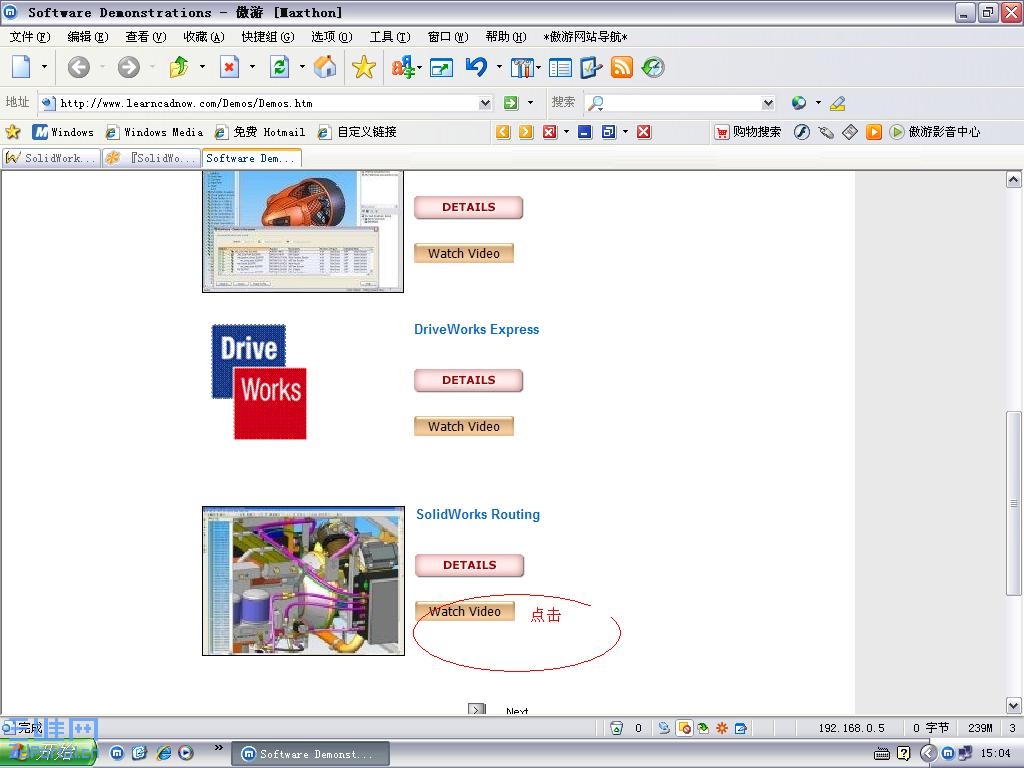
Task: Click the Software Demonst... taskbar button
Action: (x=311, y=754)
